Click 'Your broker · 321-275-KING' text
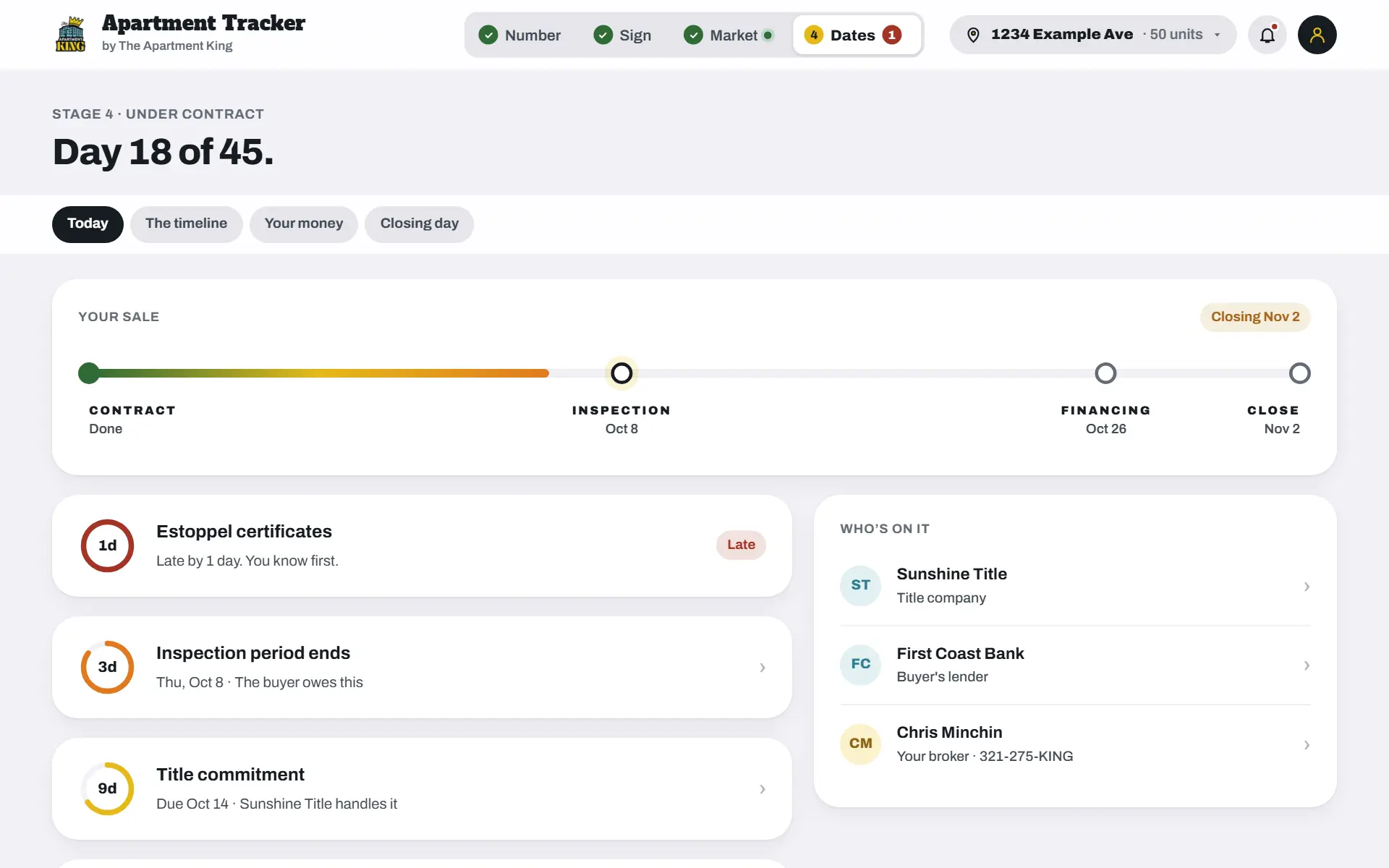The image size is (1389, 868). [985, 757]
